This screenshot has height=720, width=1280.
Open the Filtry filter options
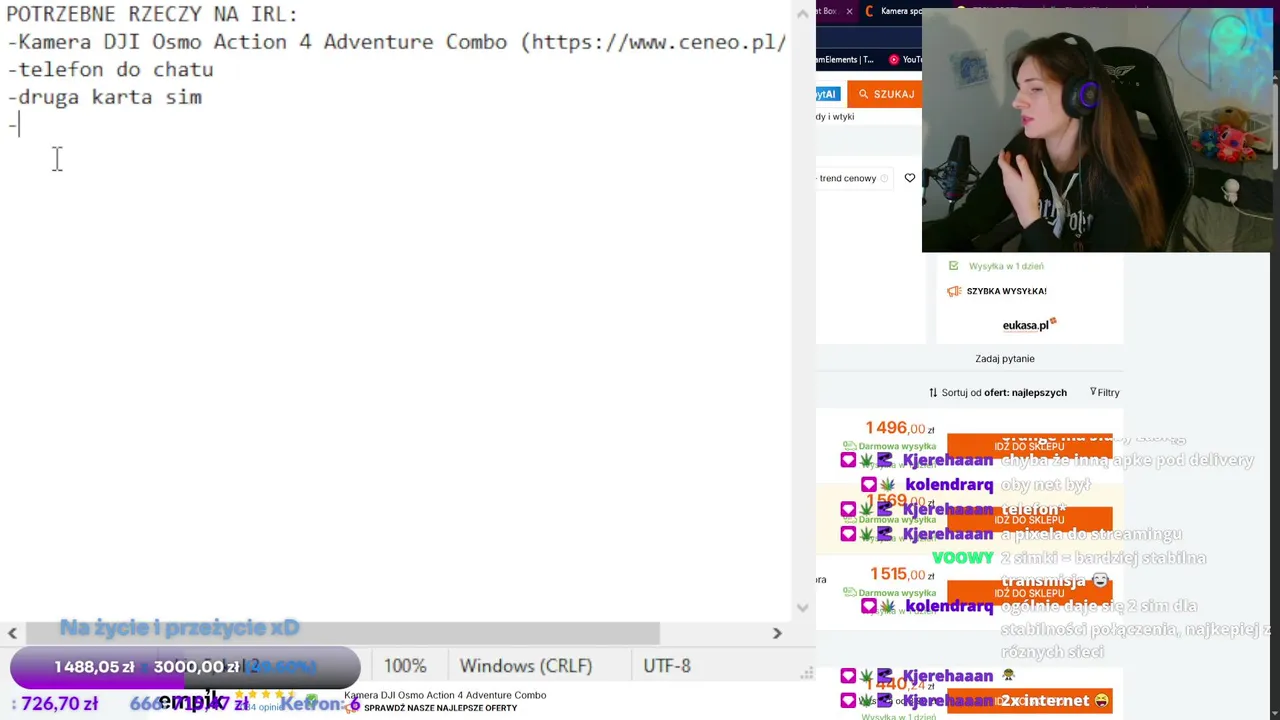coord(1104,392)
